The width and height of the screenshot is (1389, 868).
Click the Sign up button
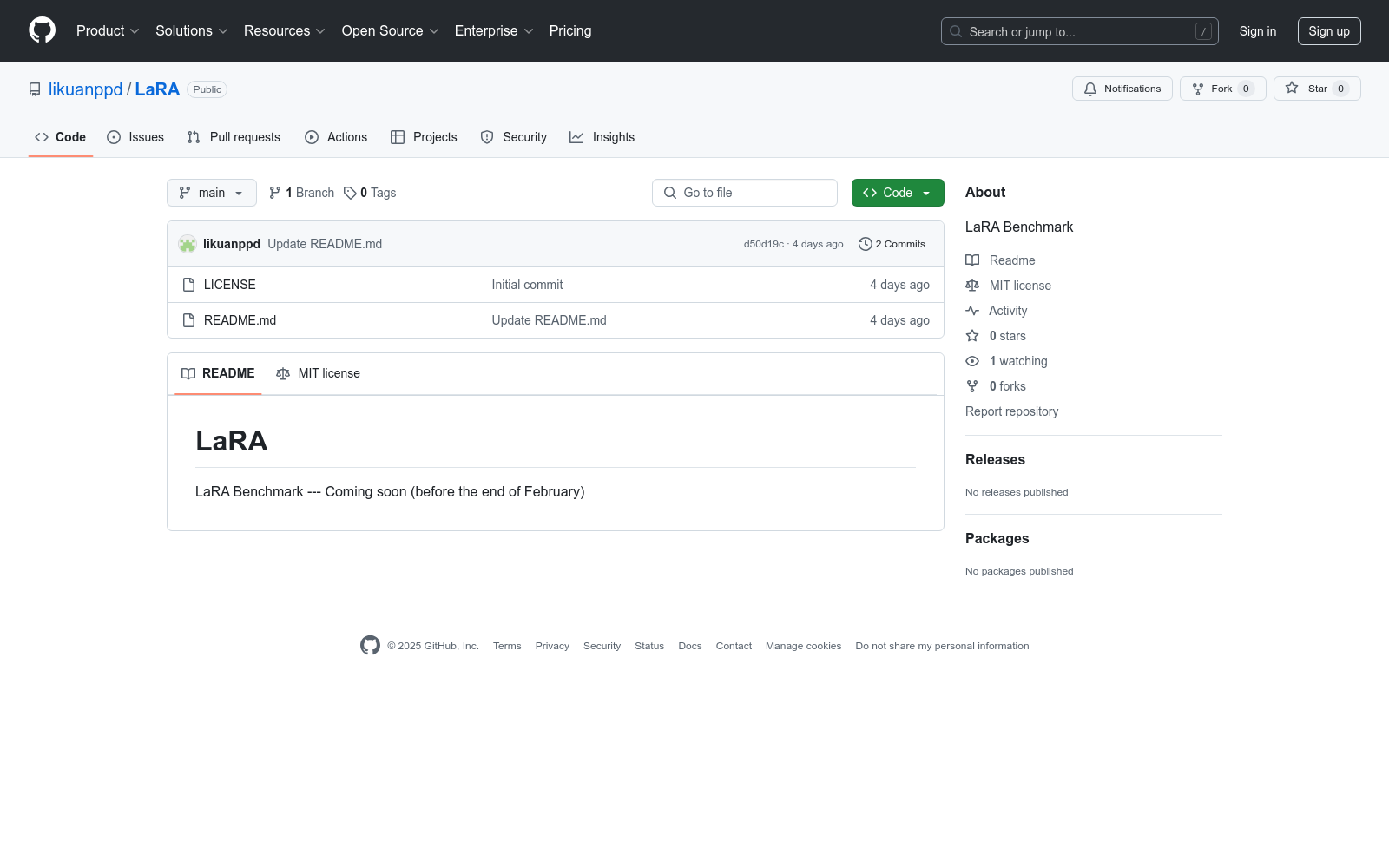(1329, 31)
